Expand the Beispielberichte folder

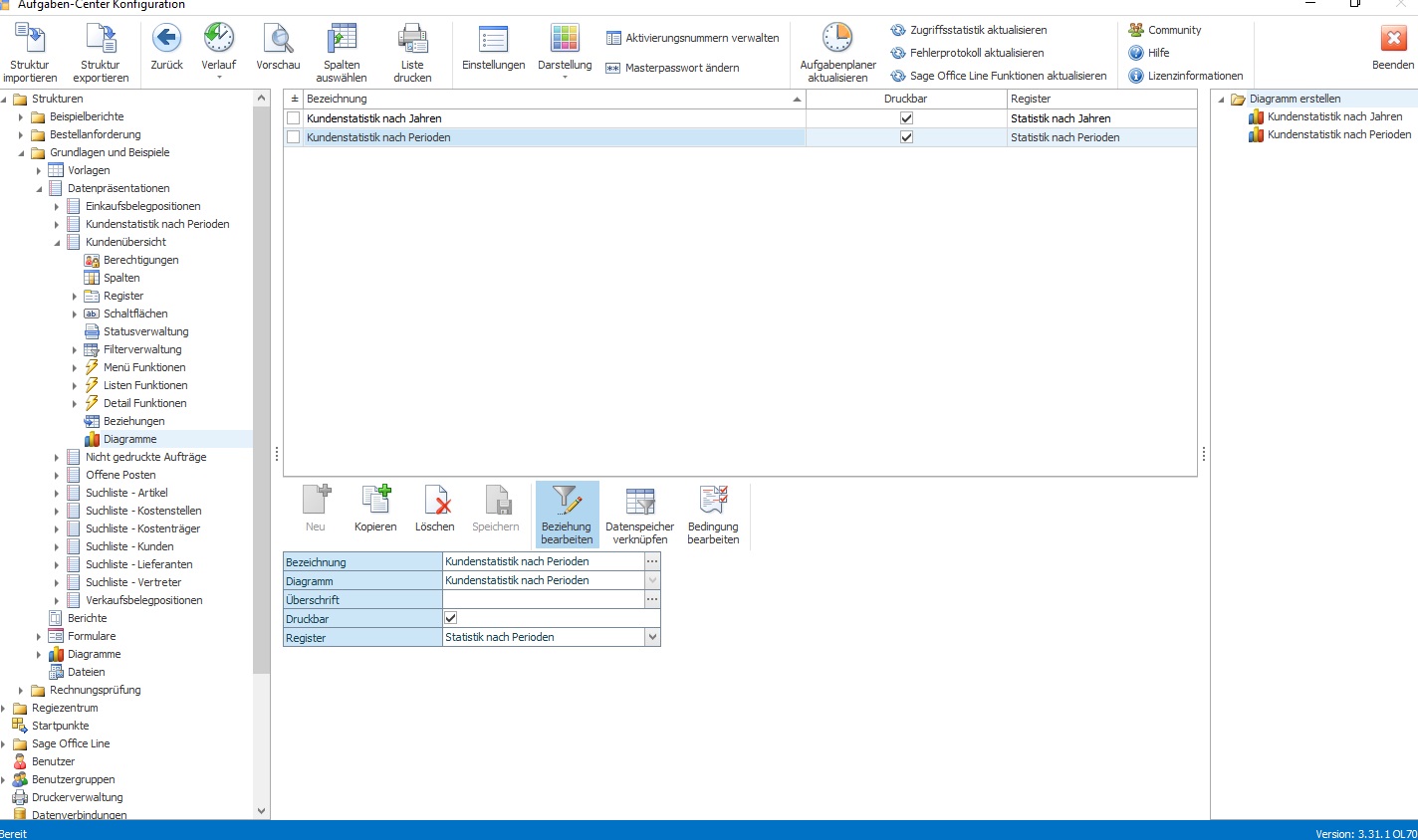[21, 116]
